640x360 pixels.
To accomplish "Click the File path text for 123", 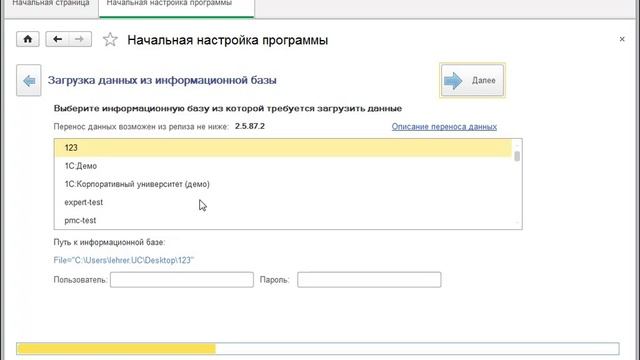I will (124, 260).
